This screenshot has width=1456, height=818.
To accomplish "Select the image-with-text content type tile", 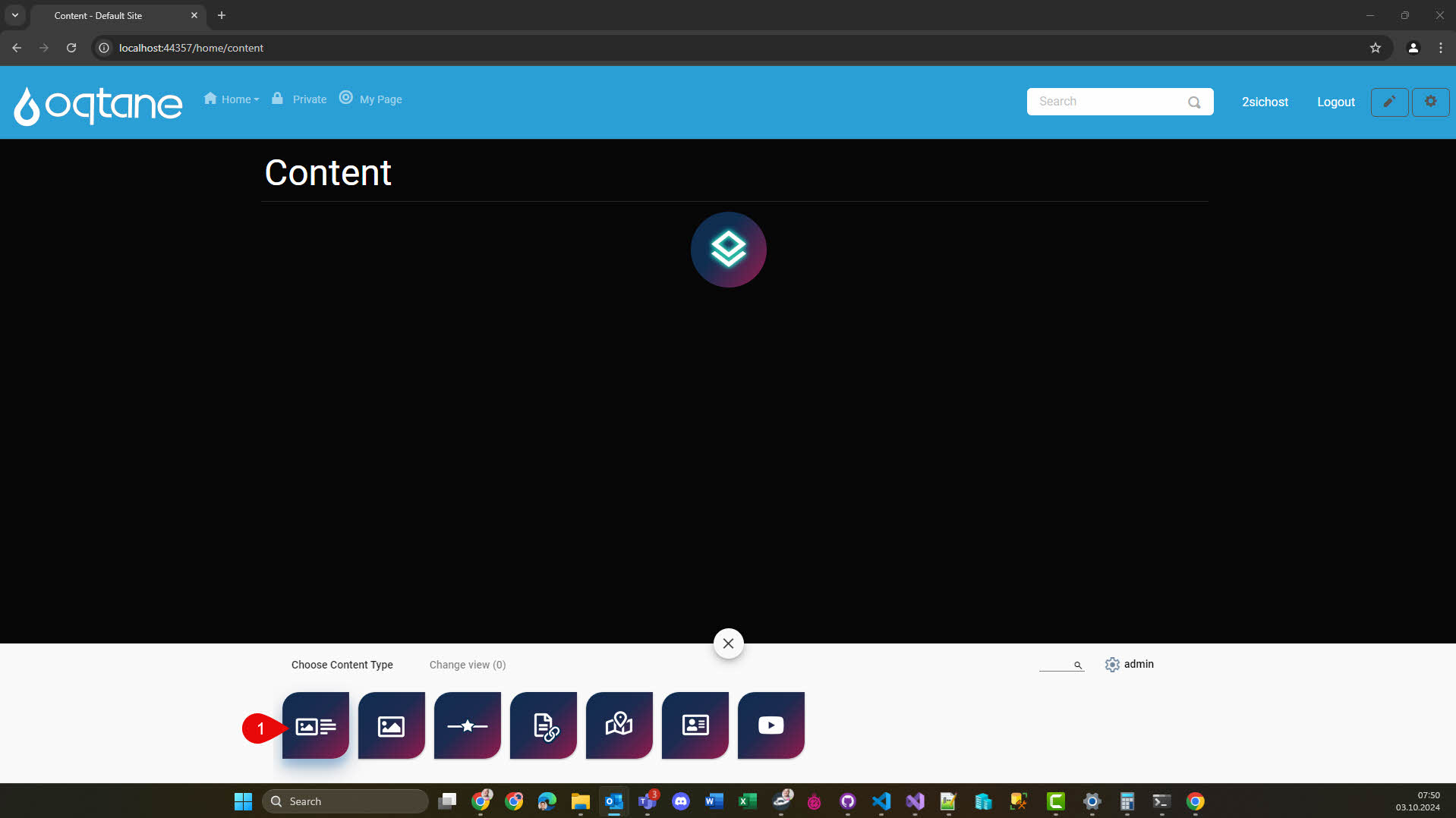I will click(316, 725).
